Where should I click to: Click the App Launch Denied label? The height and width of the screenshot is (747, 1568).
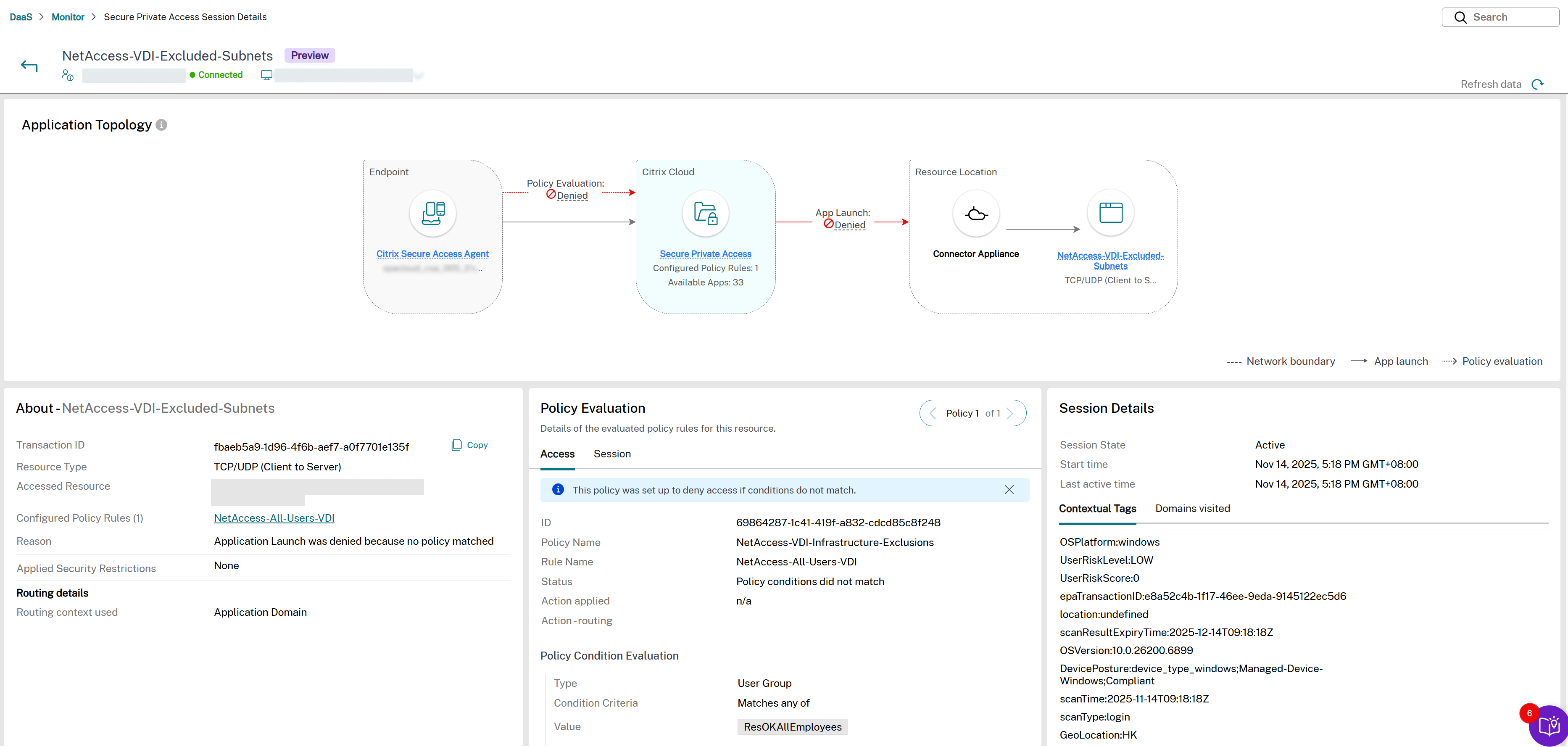(849, 224)
